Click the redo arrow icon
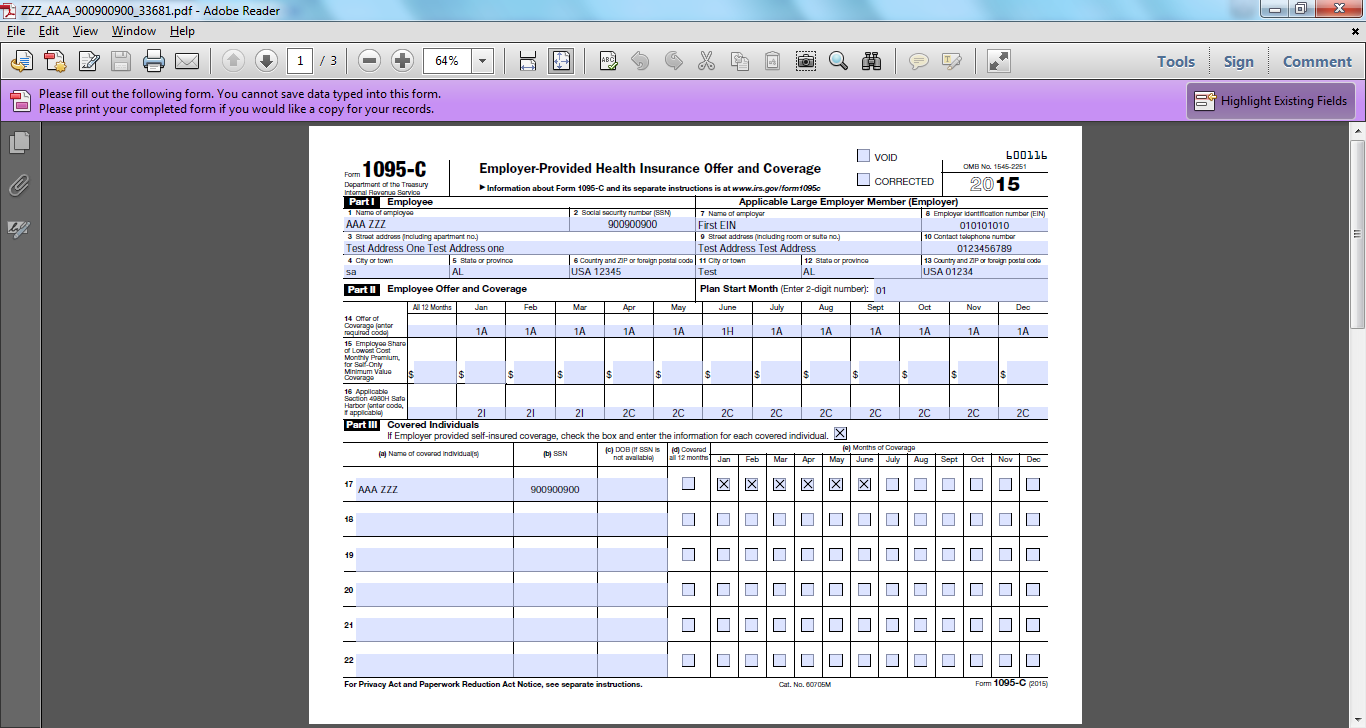The width and height of the screenshot is (1366, 728). click(x=673, y=61)
